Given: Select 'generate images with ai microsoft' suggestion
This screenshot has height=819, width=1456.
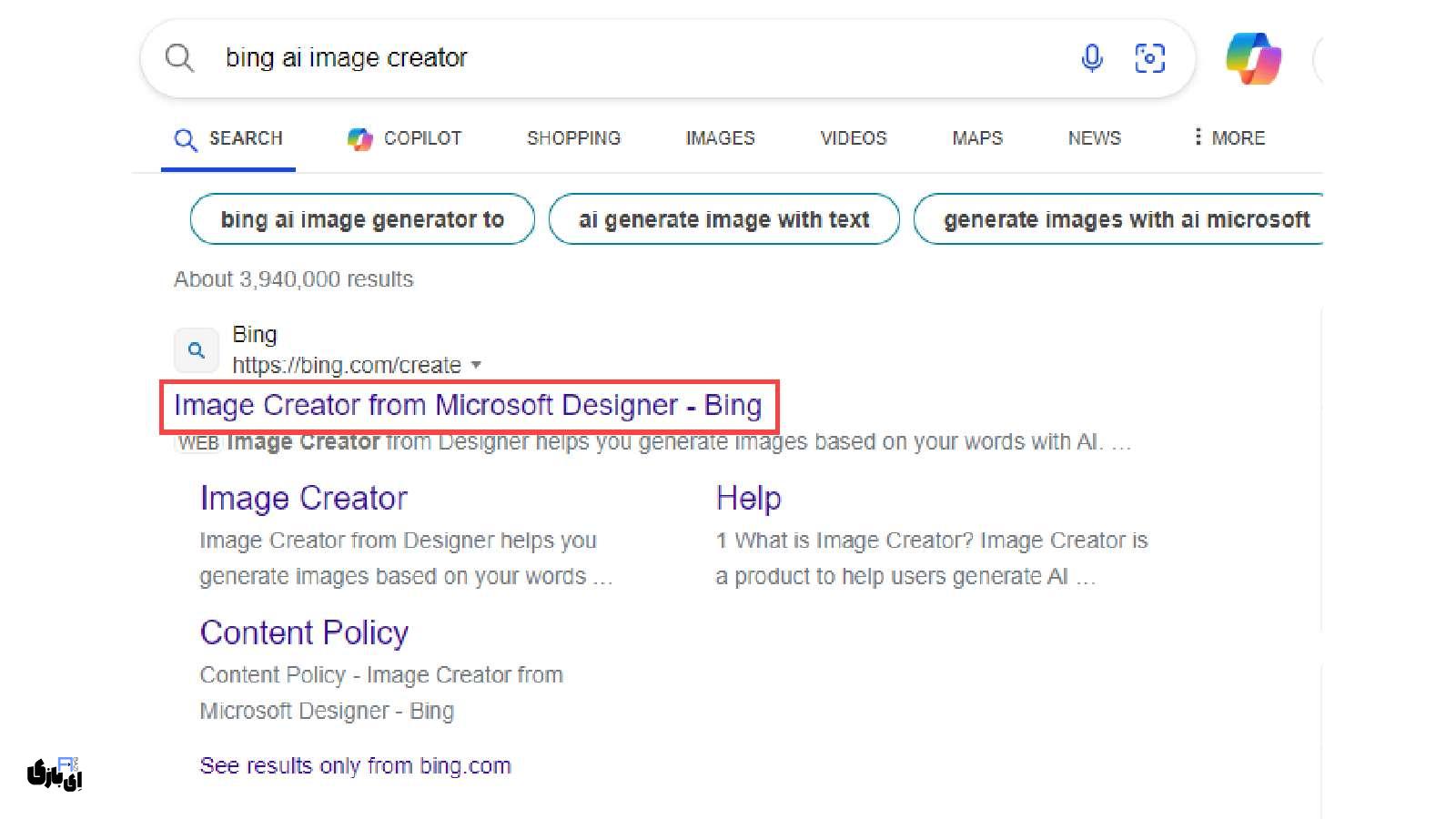Looking at the screenshot, I should pos(1118,219).
